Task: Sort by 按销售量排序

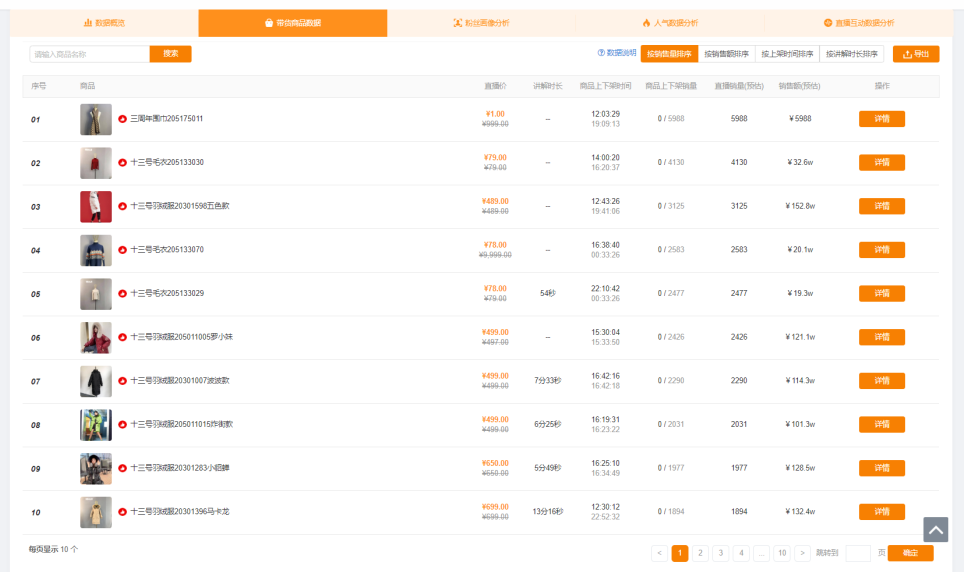Action: 669,54
